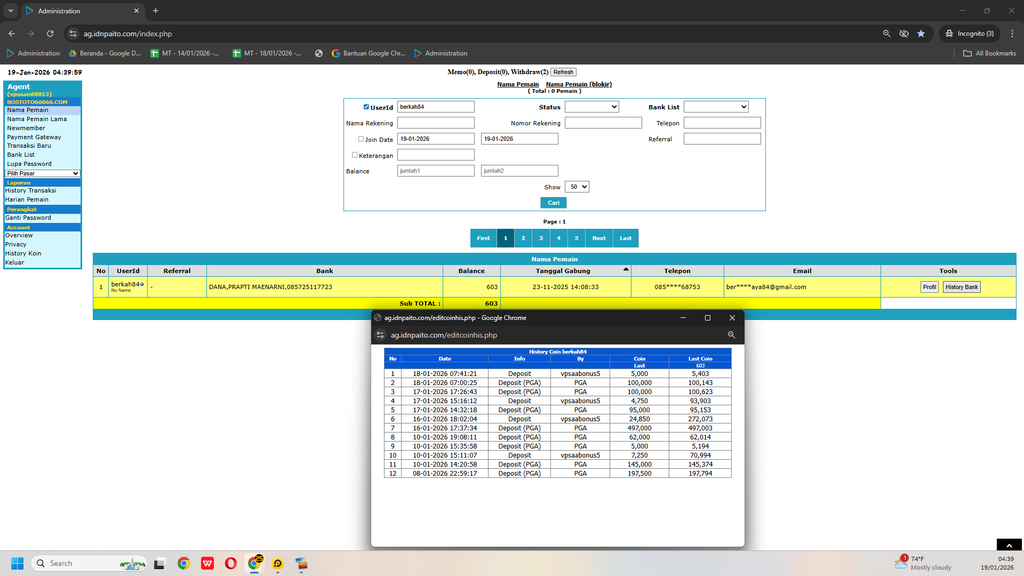
Task: Open Payment Gateway sidebar item
Action: coord(34,137)
